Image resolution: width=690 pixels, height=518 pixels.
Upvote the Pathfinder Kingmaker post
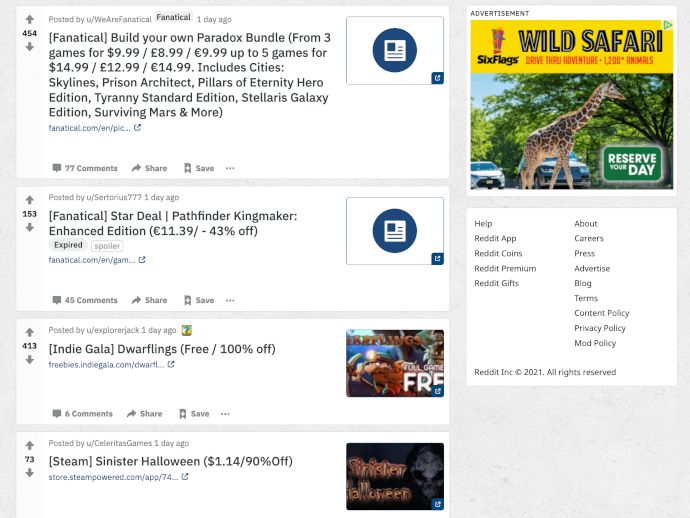[x=29, y=200]
